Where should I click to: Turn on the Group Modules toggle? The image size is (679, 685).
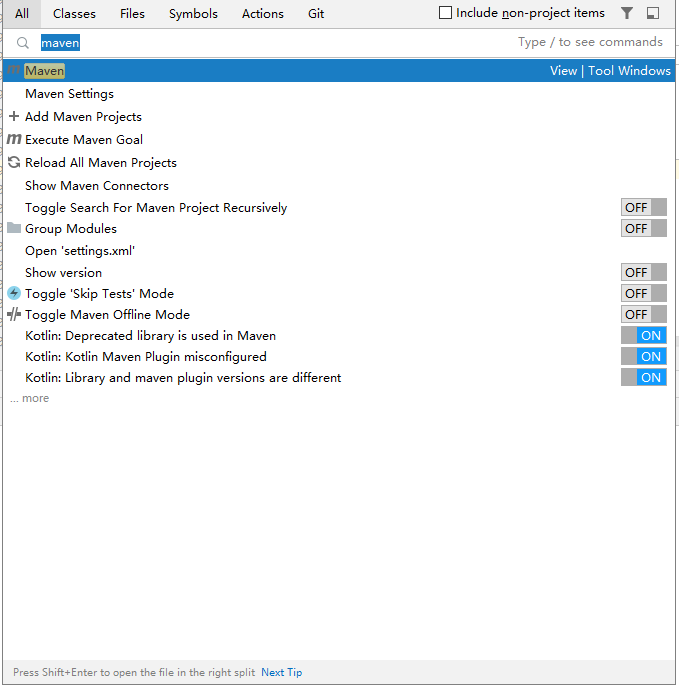click(x=644, y=228)
